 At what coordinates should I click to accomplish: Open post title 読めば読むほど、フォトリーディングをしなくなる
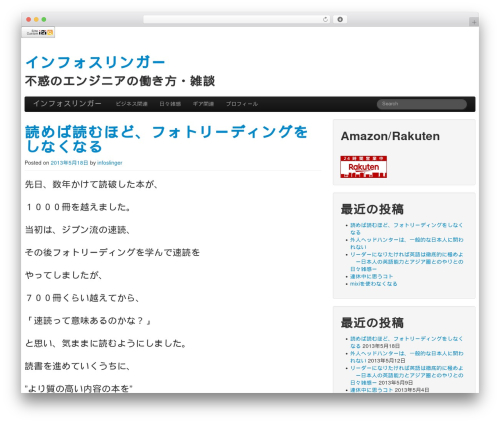pos(166,139)
